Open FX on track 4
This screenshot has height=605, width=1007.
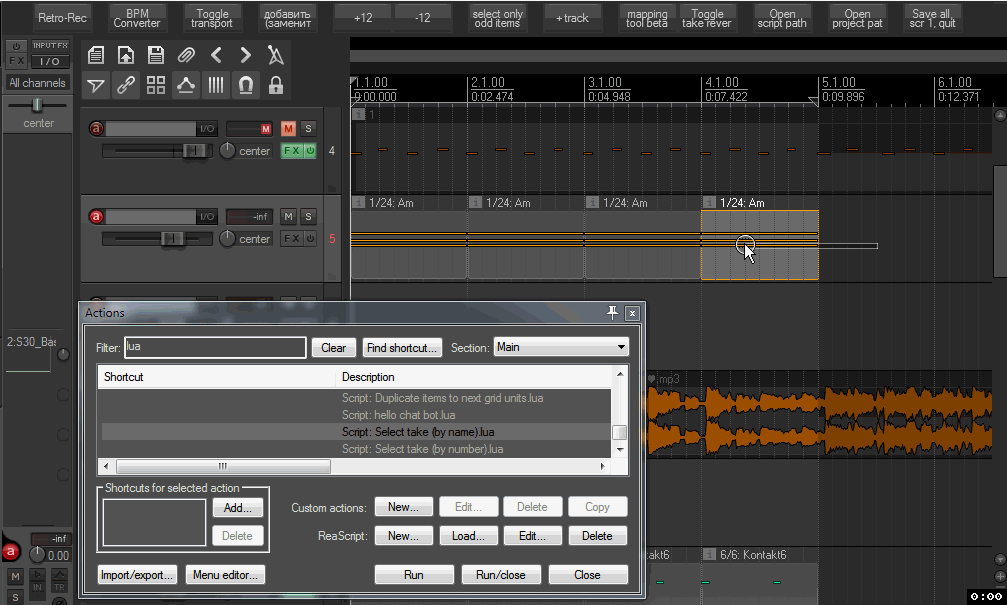292,151
